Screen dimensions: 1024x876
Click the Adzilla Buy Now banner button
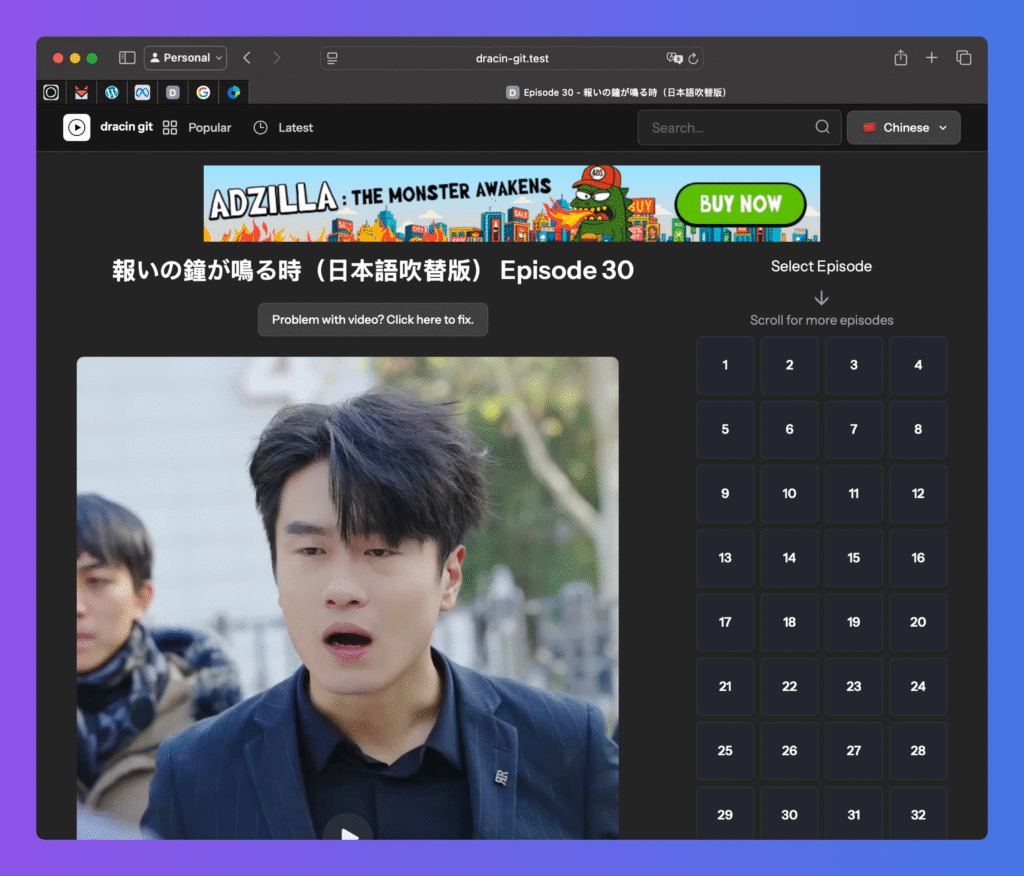(740, 204)
